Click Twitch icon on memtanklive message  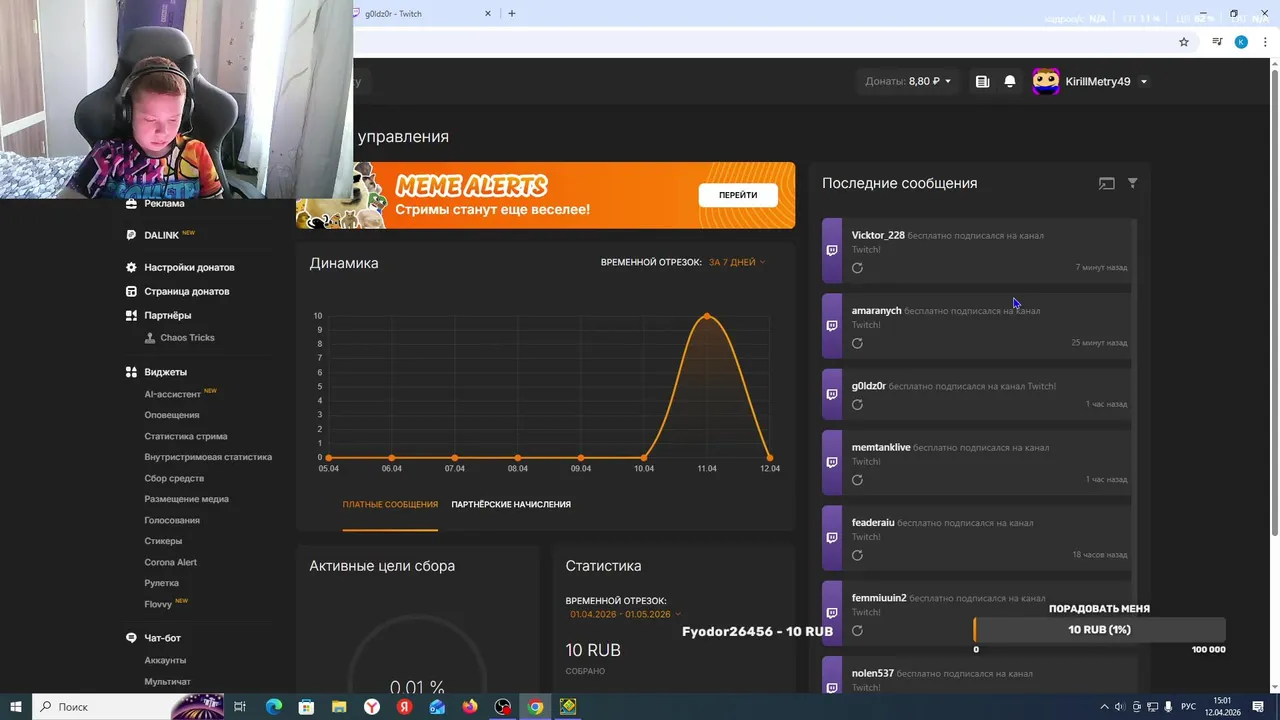(832, 462)
